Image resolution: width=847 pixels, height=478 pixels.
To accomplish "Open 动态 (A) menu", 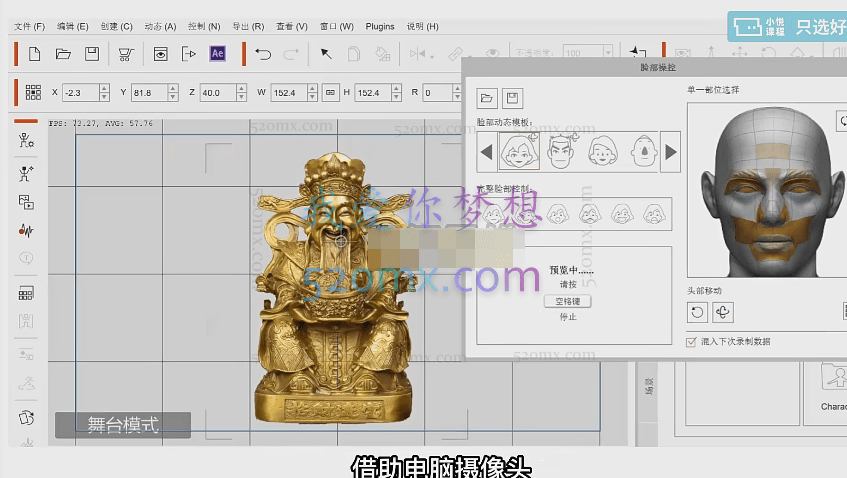I will click(x=160, y=26).
